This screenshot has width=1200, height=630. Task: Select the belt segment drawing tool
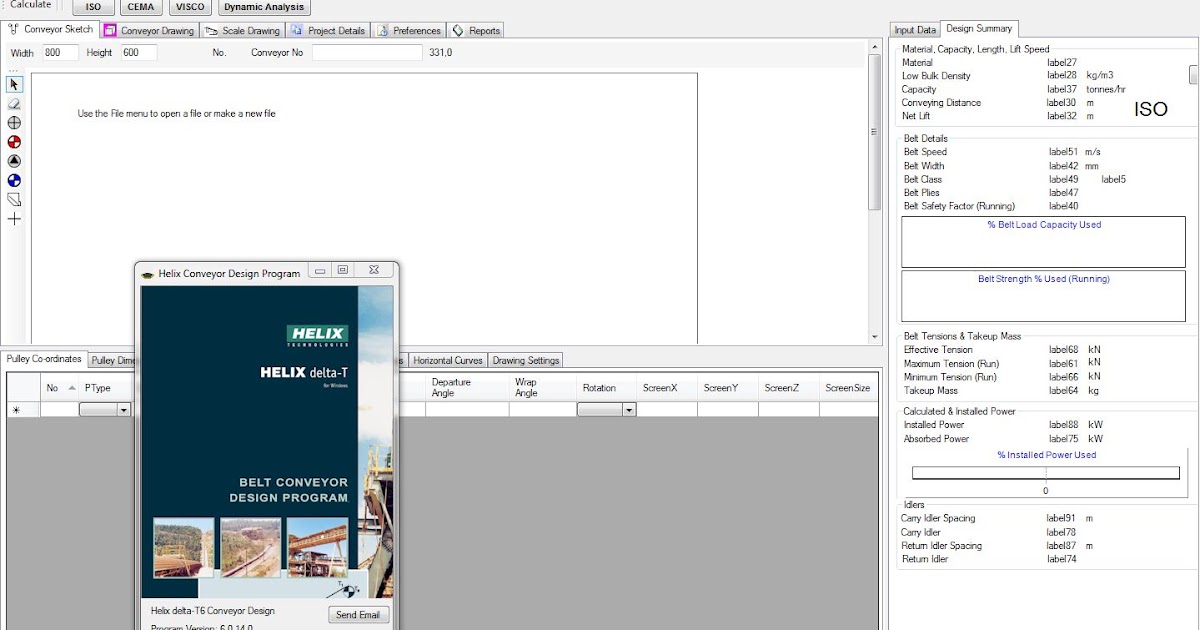point(14,199)
